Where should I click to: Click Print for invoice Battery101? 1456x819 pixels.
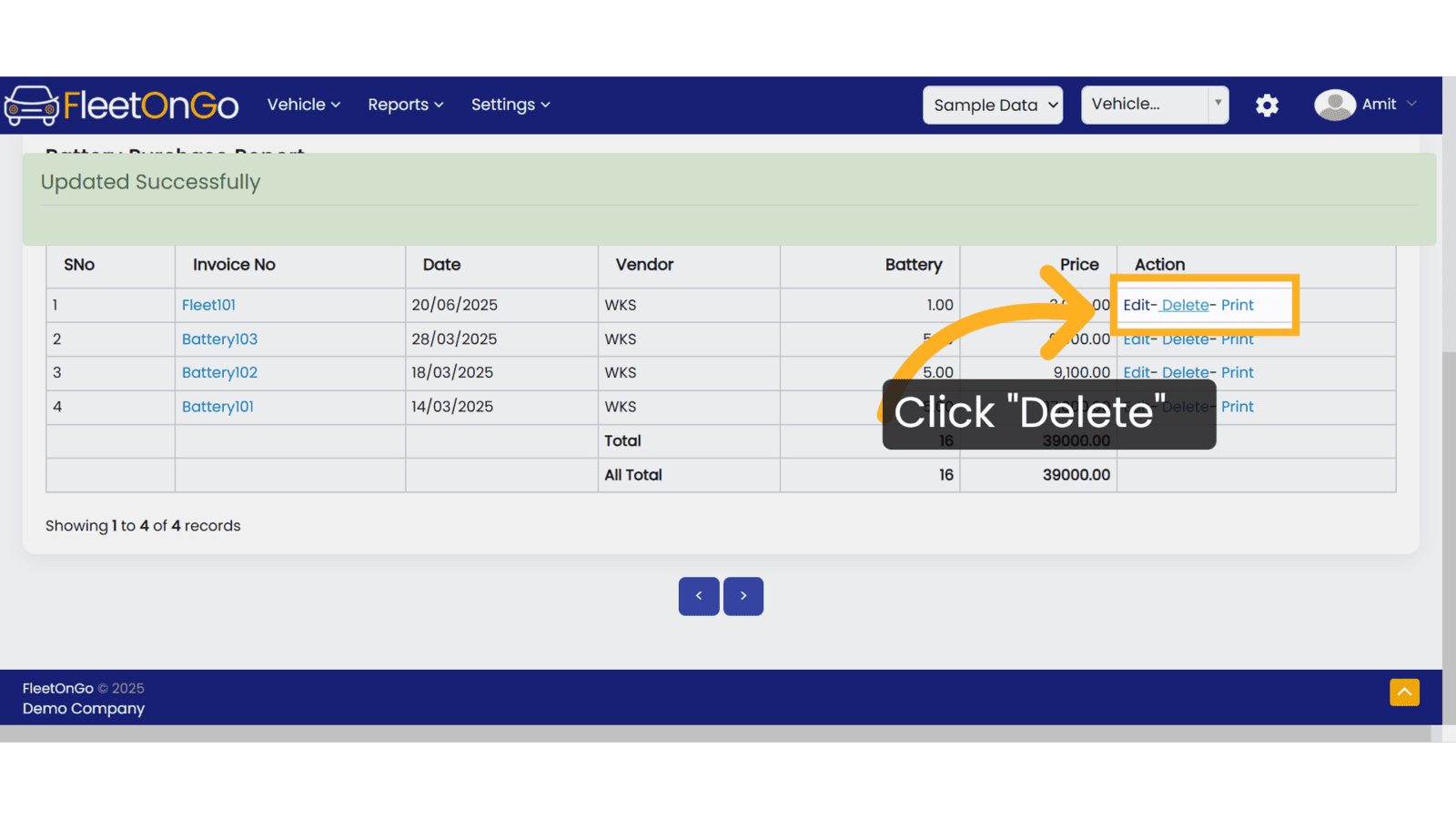click(1238, 407)
